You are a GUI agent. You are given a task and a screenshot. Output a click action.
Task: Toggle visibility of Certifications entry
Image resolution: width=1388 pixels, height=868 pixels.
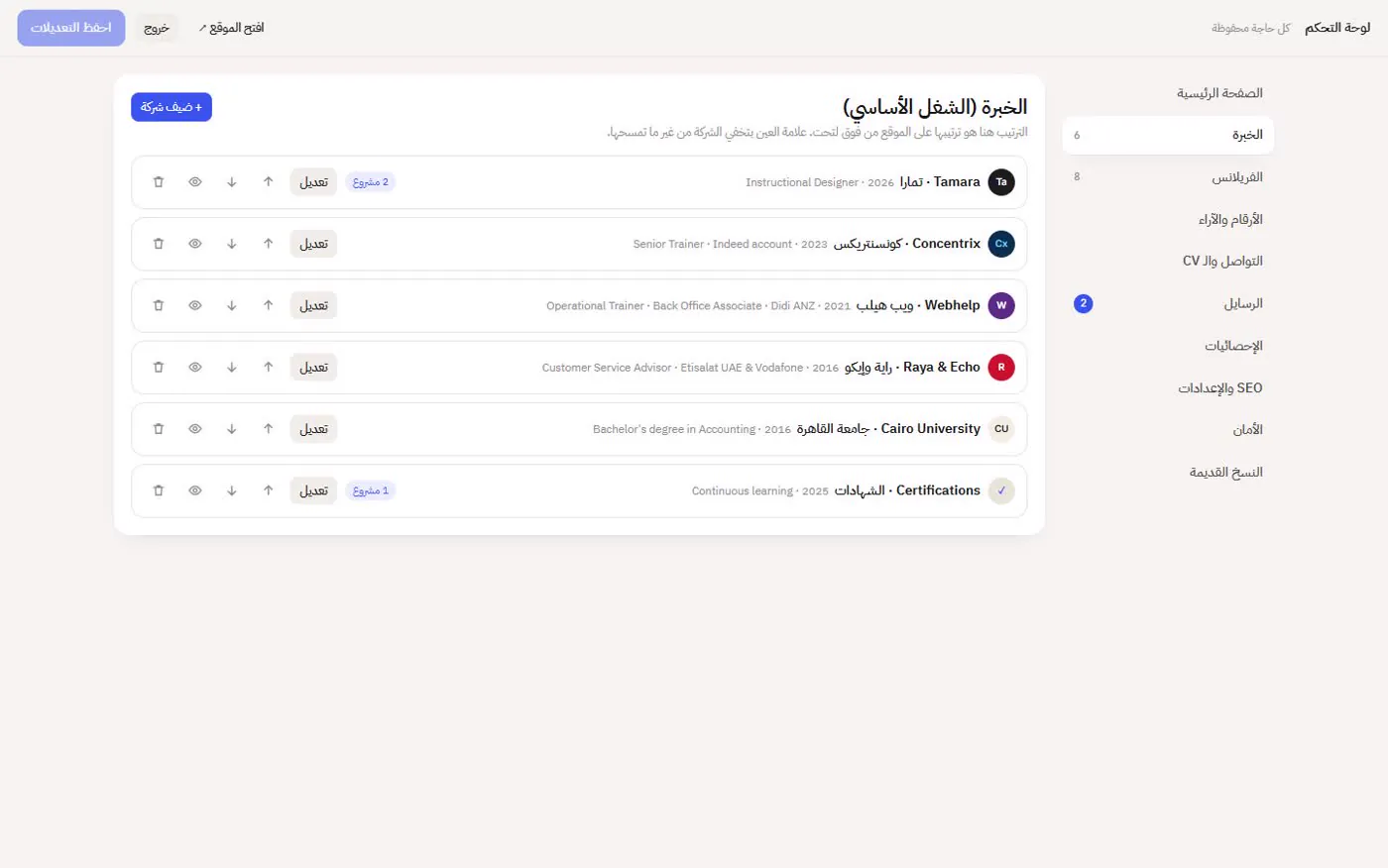[x=195, y=490]
